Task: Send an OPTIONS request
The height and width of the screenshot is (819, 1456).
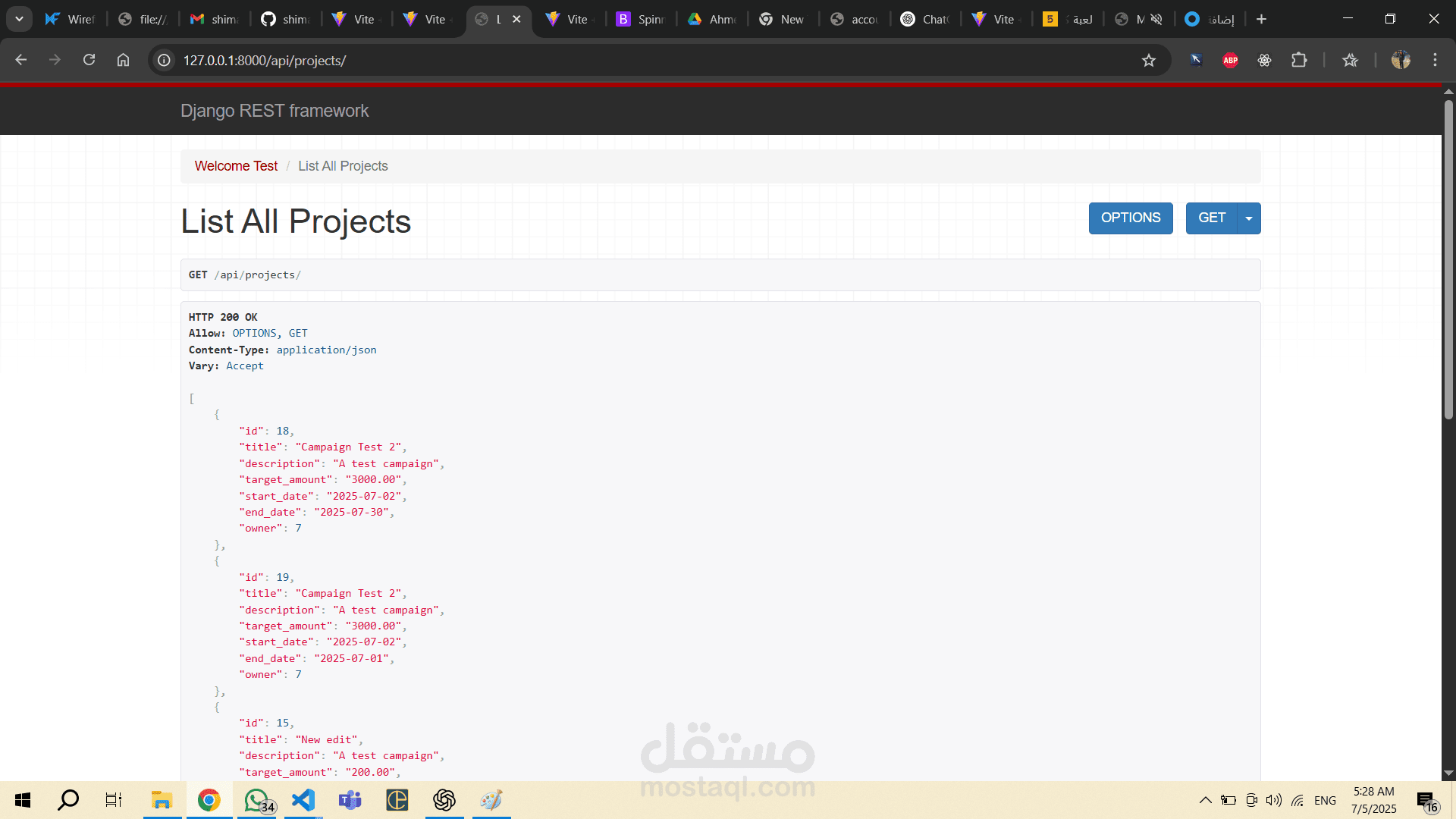Action: [1131, 218]
